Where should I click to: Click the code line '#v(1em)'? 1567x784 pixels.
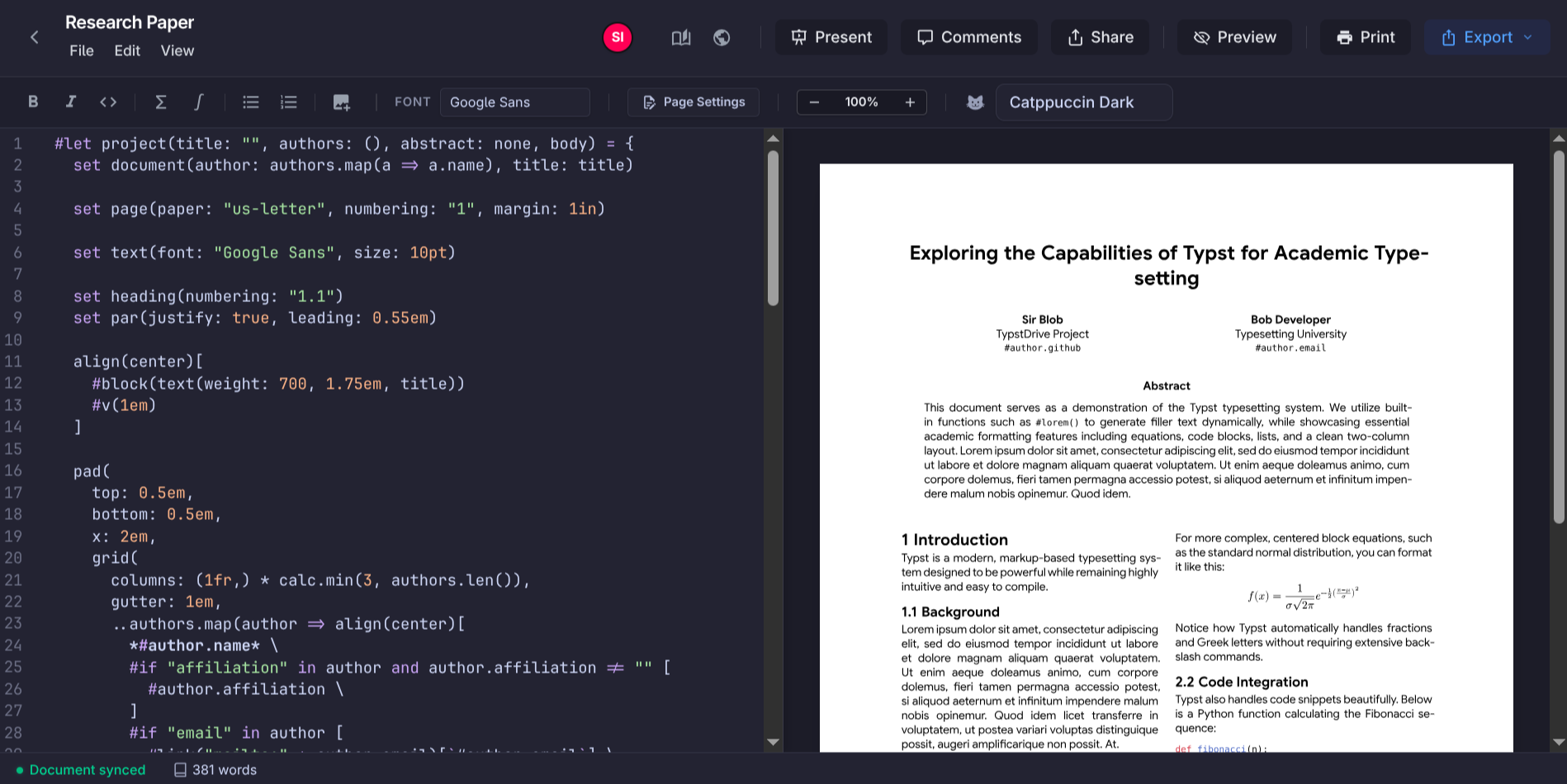[x=124, y=405]
